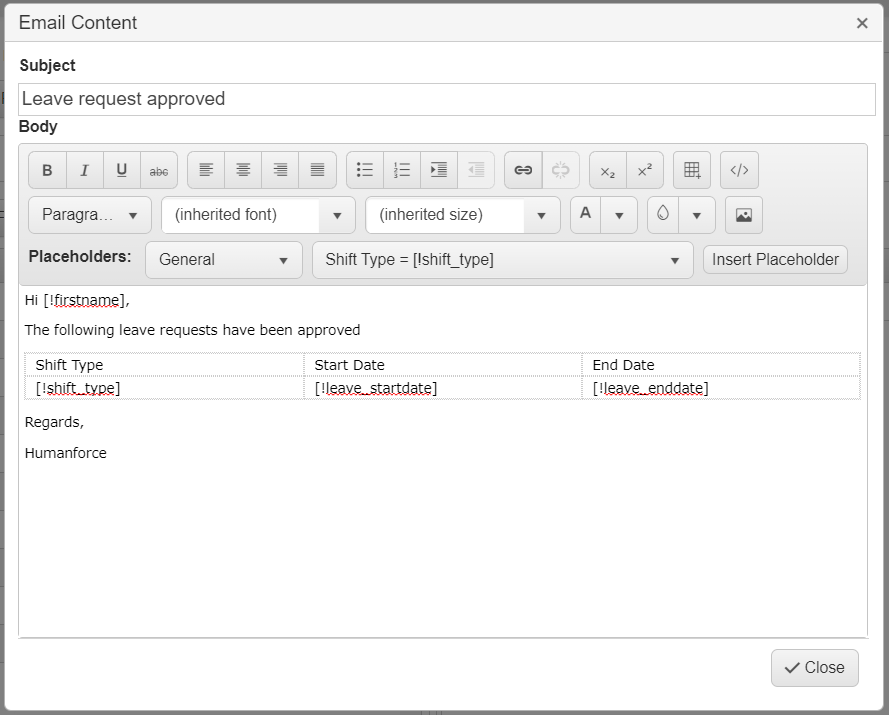Screen dimensions: 889x715
Task: Click the Close button
Action: tap(815, 668)
